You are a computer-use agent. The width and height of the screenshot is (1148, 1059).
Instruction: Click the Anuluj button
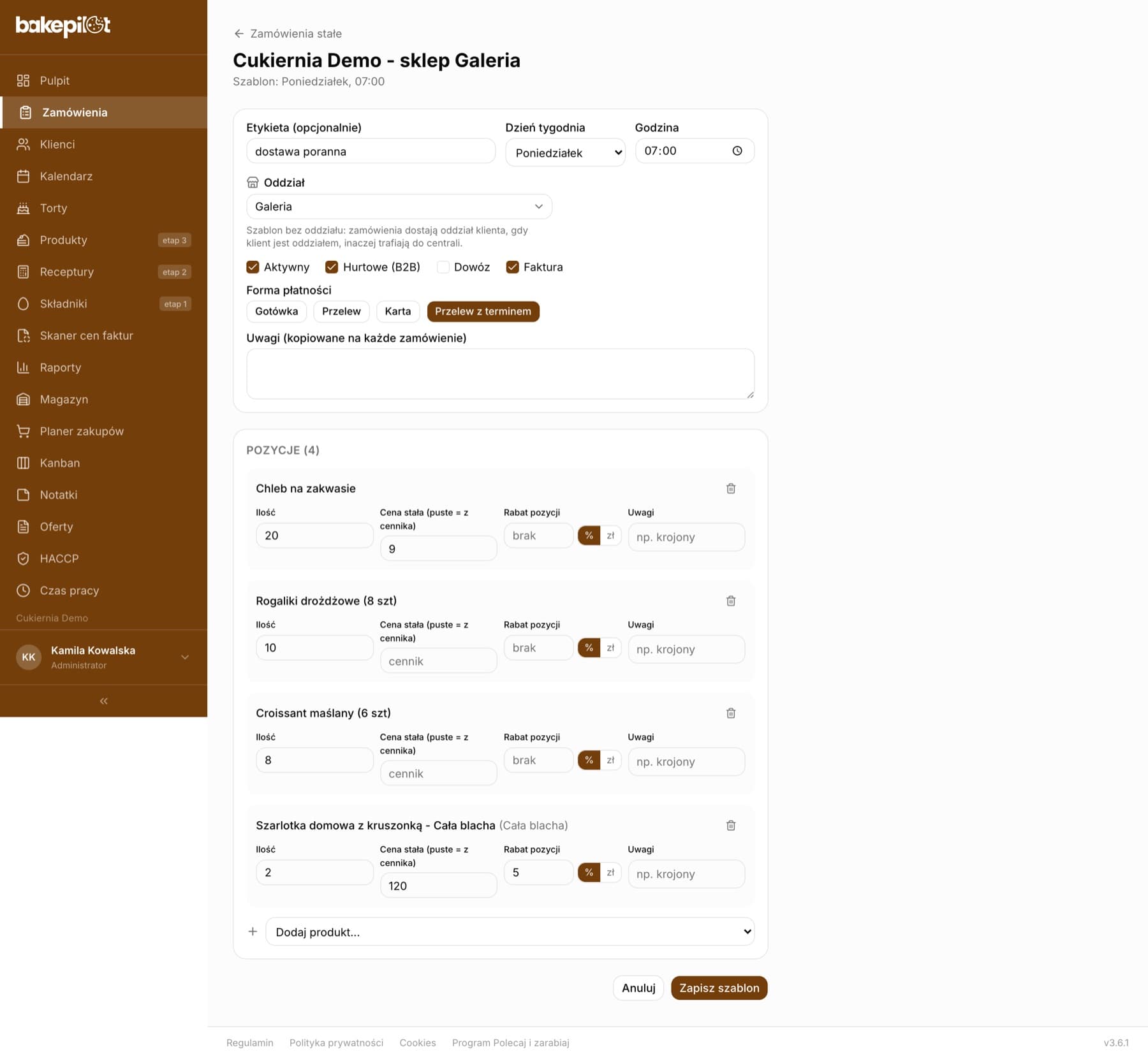point(638,988)
